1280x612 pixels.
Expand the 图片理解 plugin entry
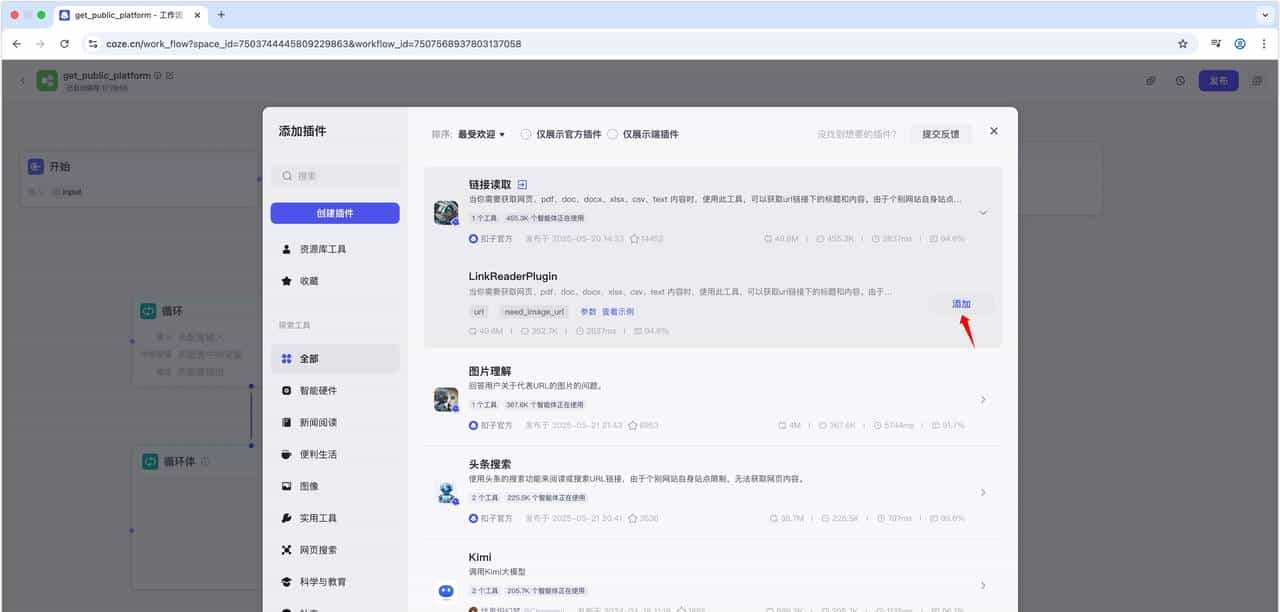tap(983, 399)
